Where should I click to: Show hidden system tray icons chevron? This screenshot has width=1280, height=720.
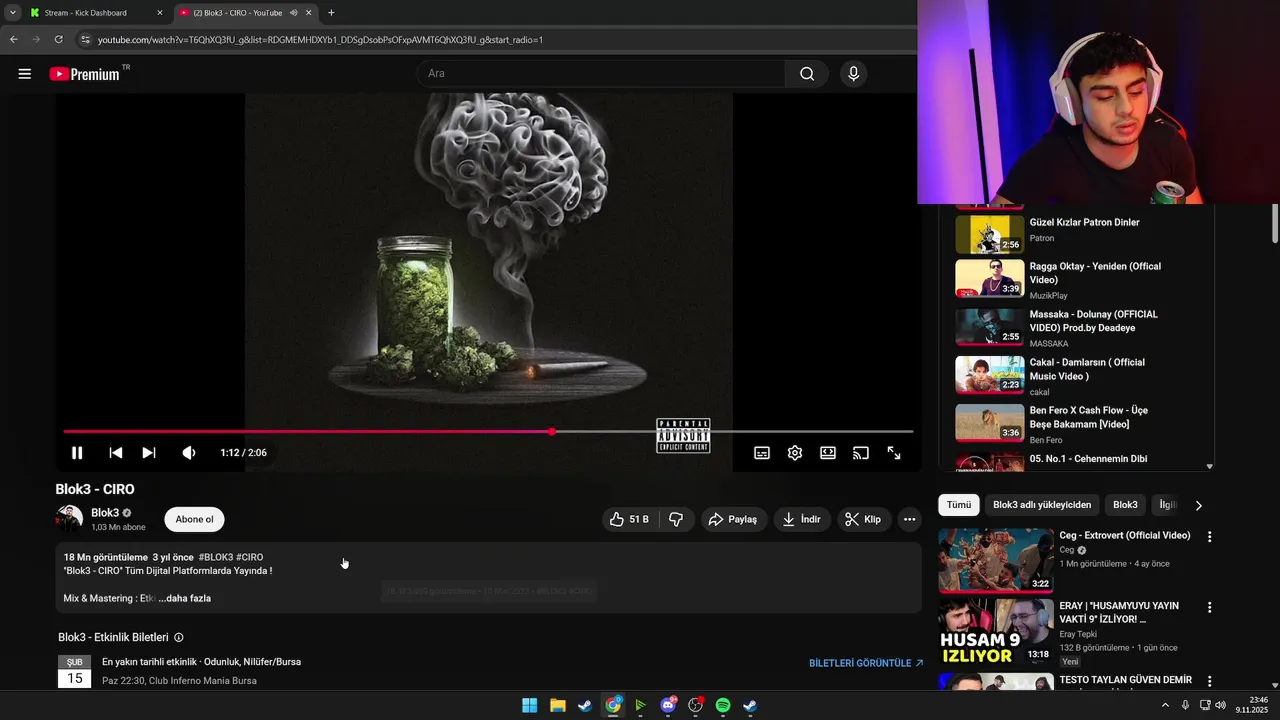pos(1165,705)
